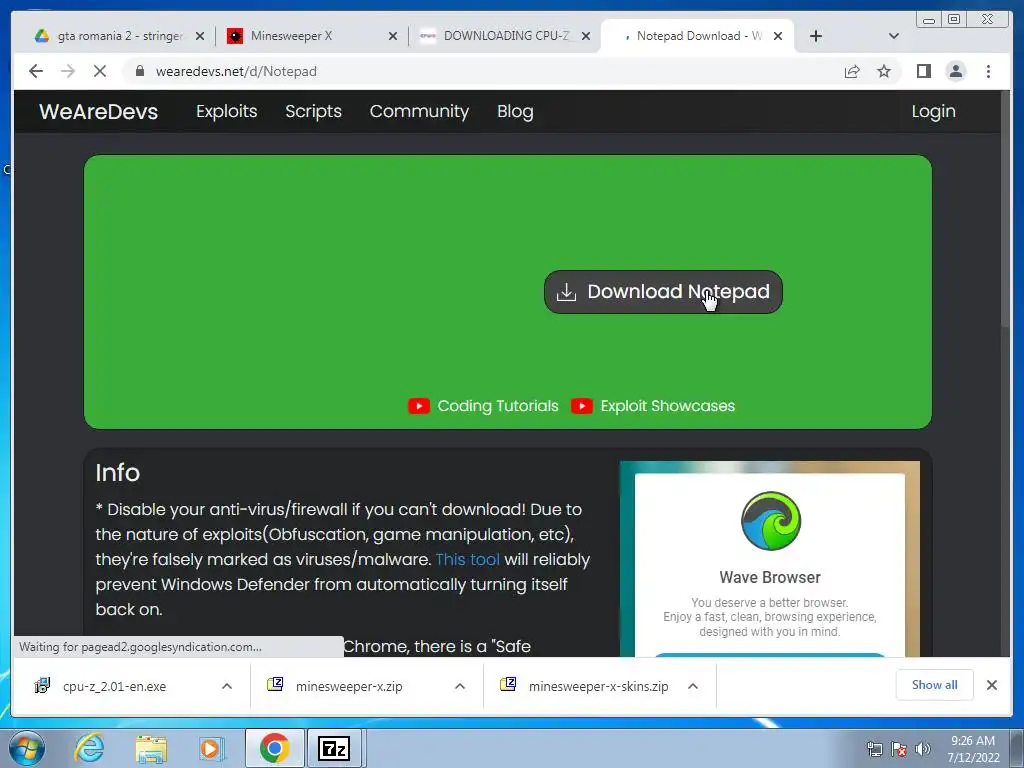Close the gta romania 2 tab
Viewport: 1024px width, 768px height.
[x=200, y=36]
